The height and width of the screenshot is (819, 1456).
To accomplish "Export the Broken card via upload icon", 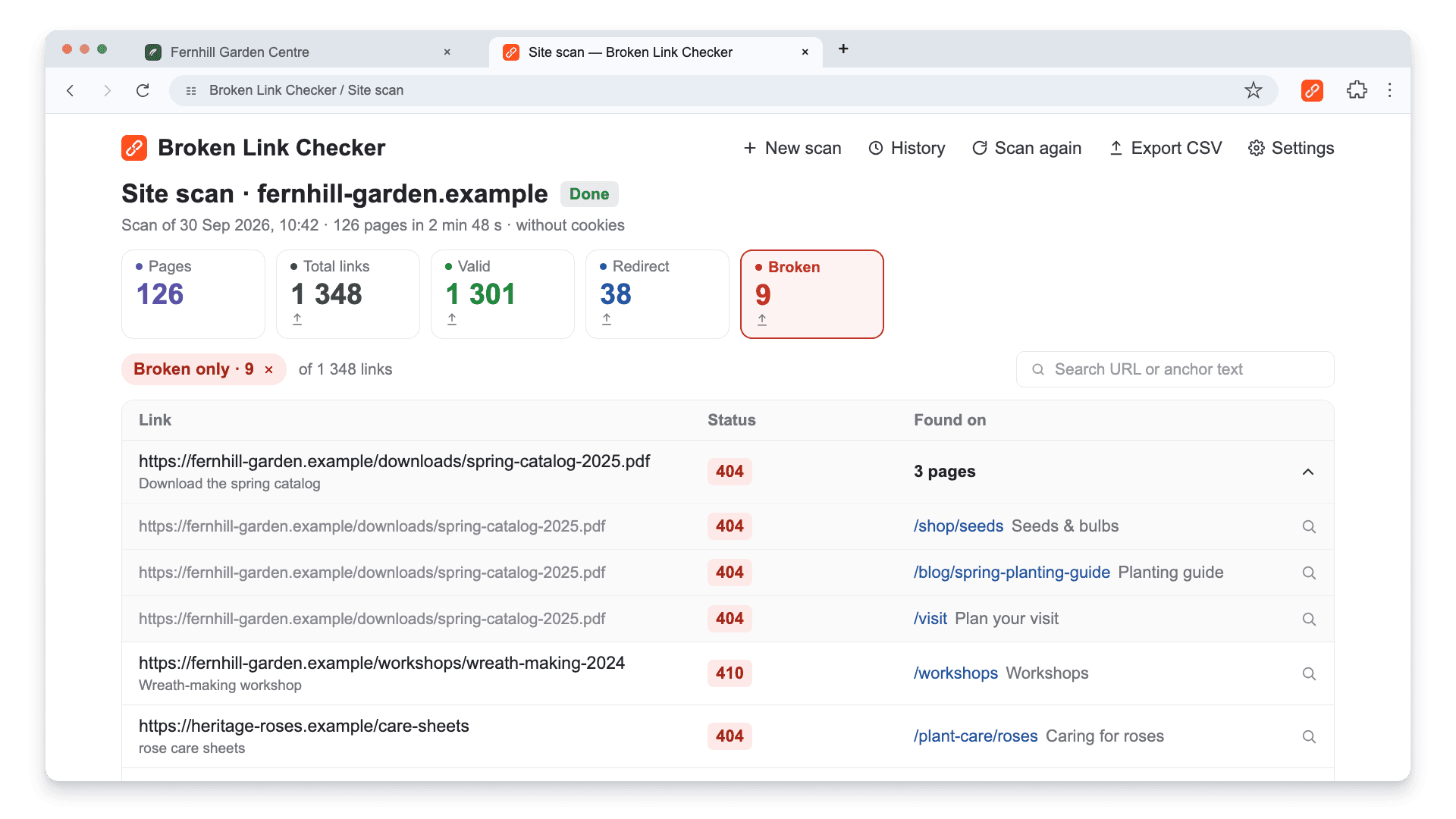I will 762,320.
